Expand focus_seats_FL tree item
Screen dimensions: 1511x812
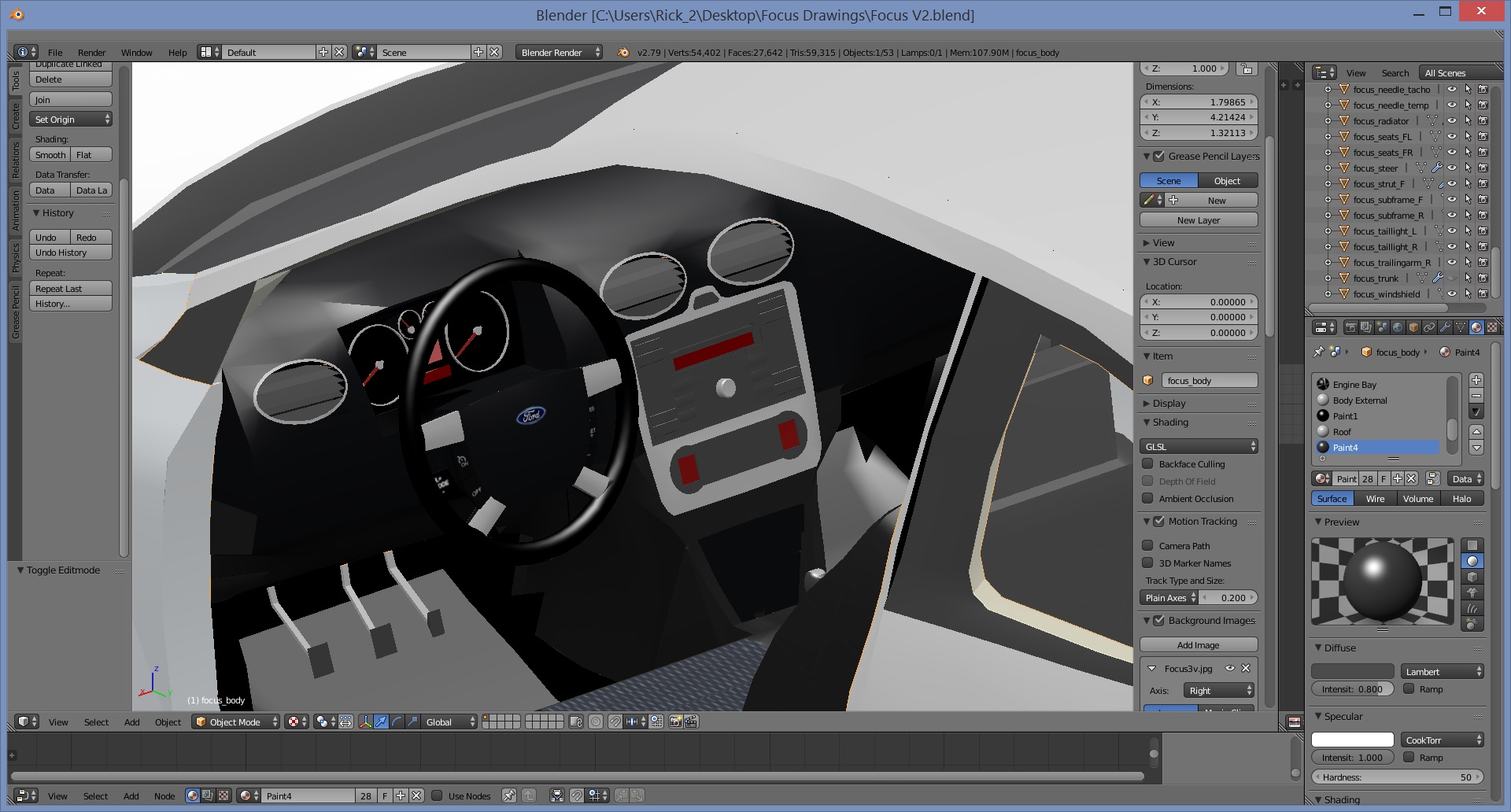(1328, 136)
